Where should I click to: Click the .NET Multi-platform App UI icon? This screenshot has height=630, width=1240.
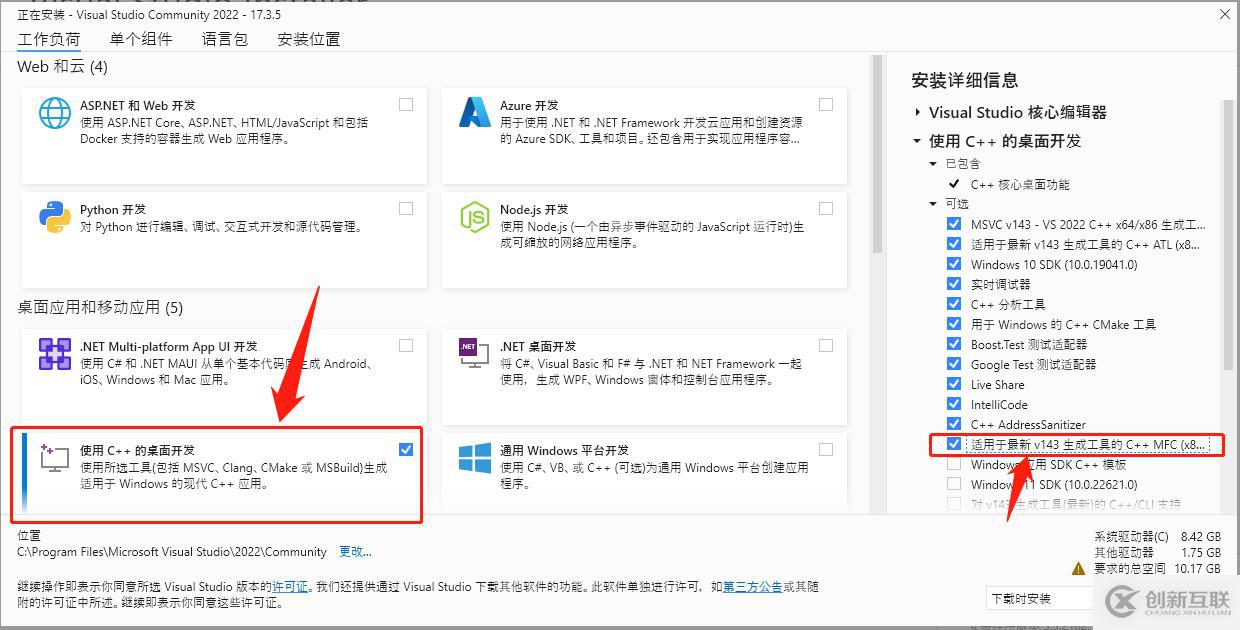coord(55,354)
